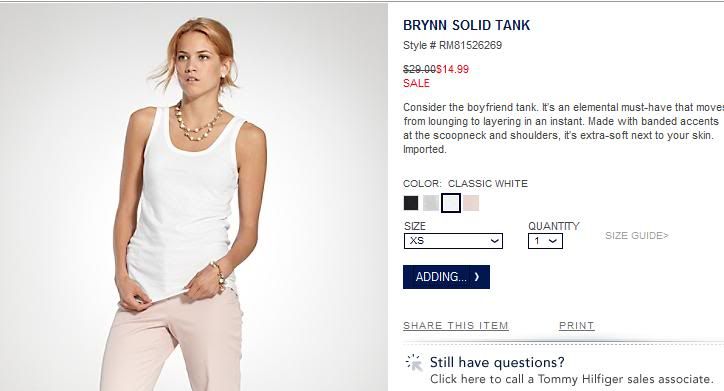Click the model product photo

tap(194, 197)
